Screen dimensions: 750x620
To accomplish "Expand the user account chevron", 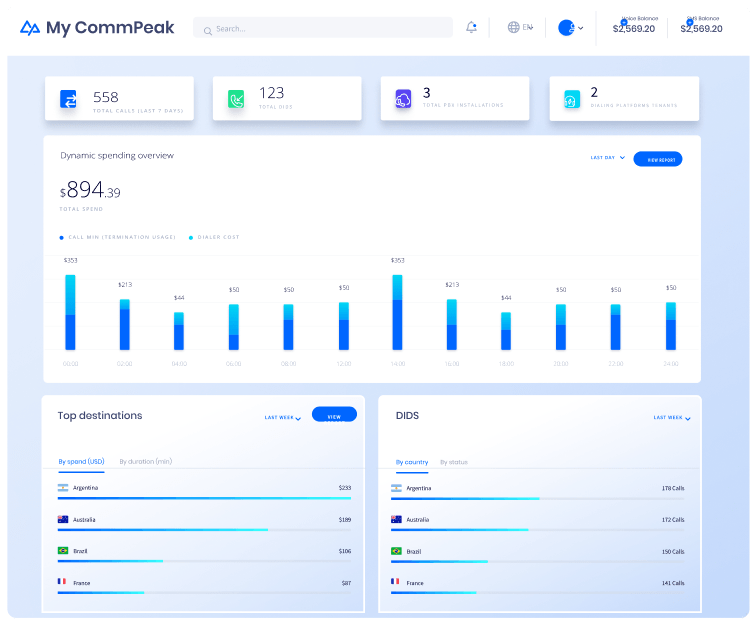I will (581, 28).
